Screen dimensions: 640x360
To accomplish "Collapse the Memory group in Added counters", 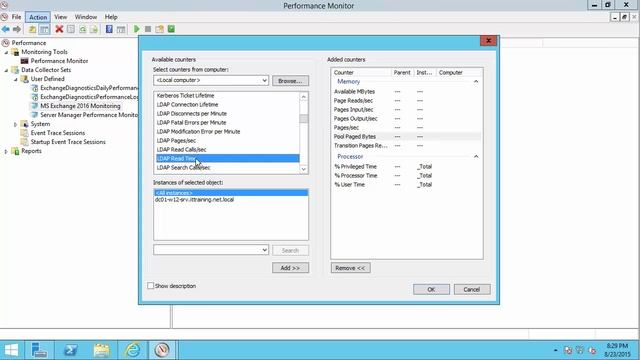I will tap(476, 82).
